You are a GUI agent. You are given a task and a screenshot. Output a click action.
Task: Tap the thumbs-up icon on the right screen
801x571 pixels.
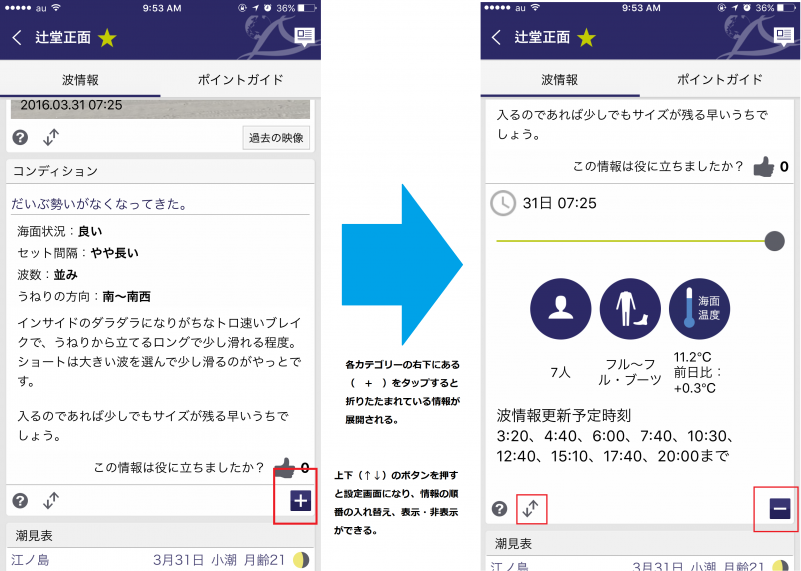(764, 166)
